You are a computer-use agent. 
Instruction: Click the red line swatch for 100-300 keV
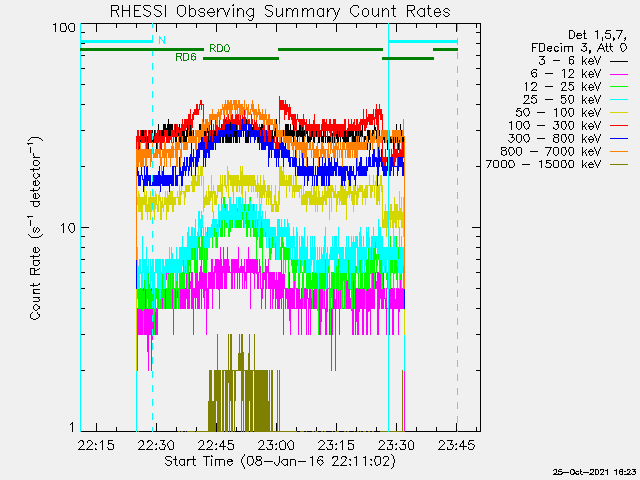(619, 126)
